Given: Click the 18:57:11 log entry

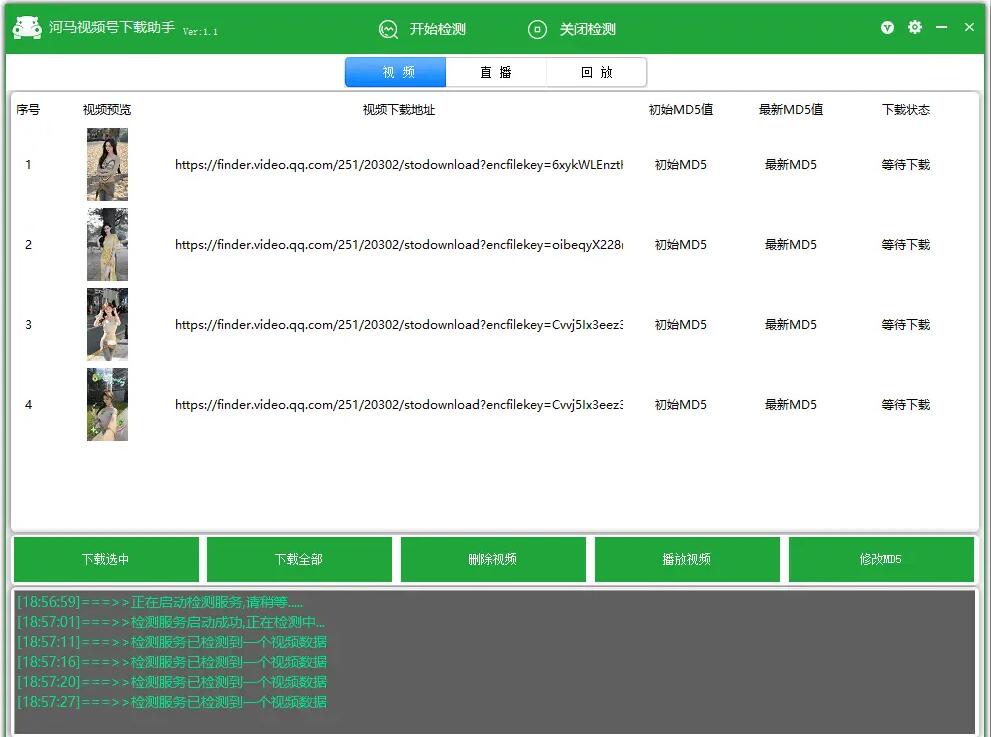Looking at the screenshot, I should click(x=172, y=642).
